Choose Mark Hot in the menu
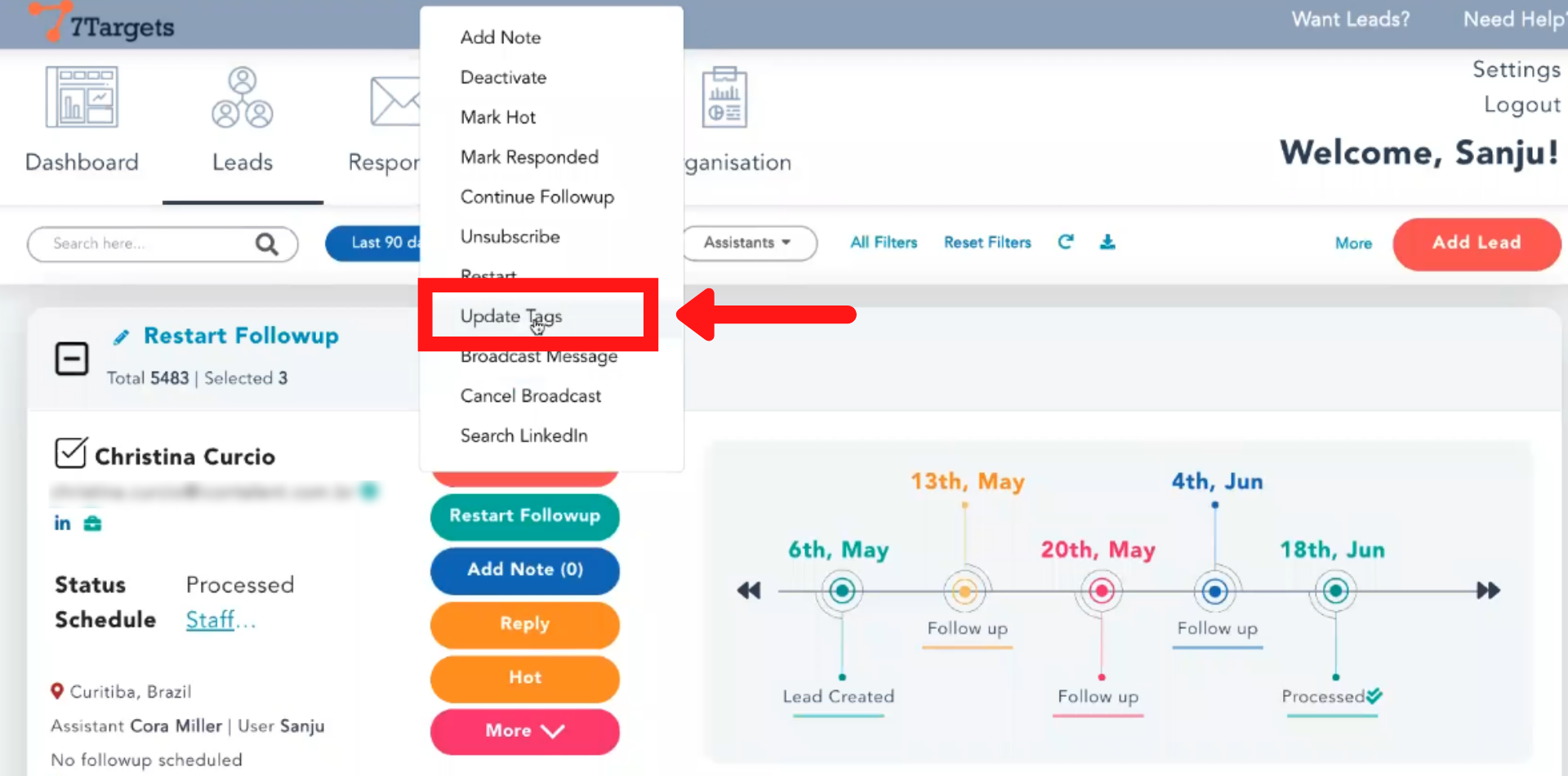Screen dimensions: 1568x776 (498, 117)
